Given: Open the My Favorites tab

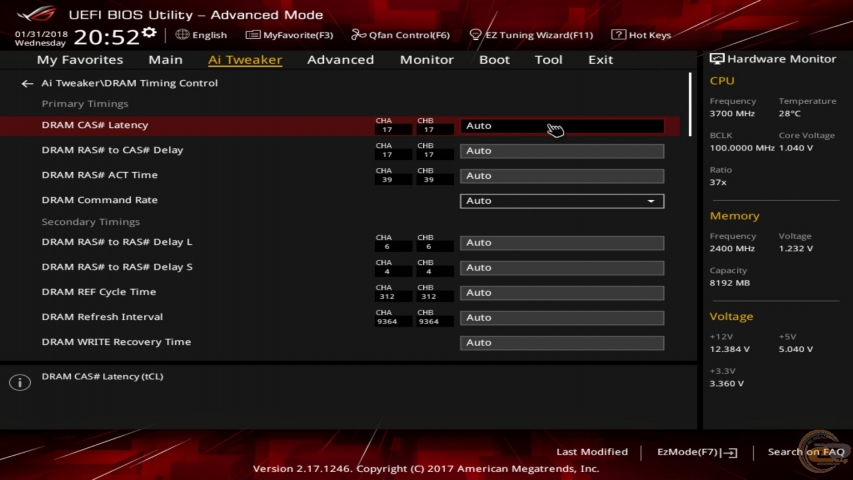Looking at the screenshot, I should pos(80,59).
